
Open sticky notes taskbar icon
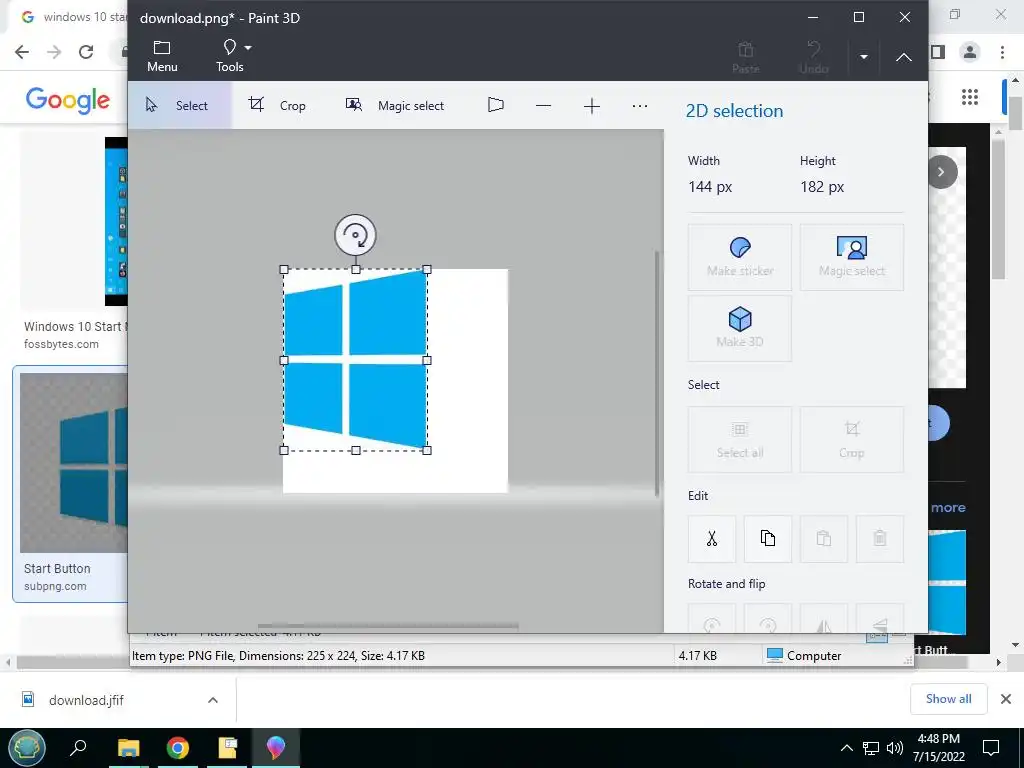coord(227,747)
